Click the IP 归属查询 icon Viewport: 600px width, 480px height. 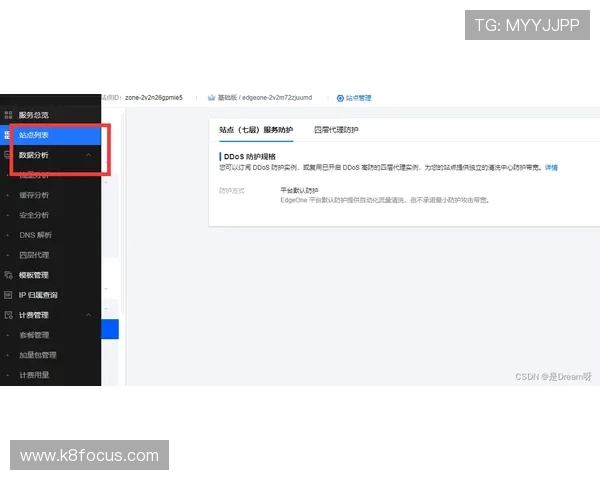point(8,295)
